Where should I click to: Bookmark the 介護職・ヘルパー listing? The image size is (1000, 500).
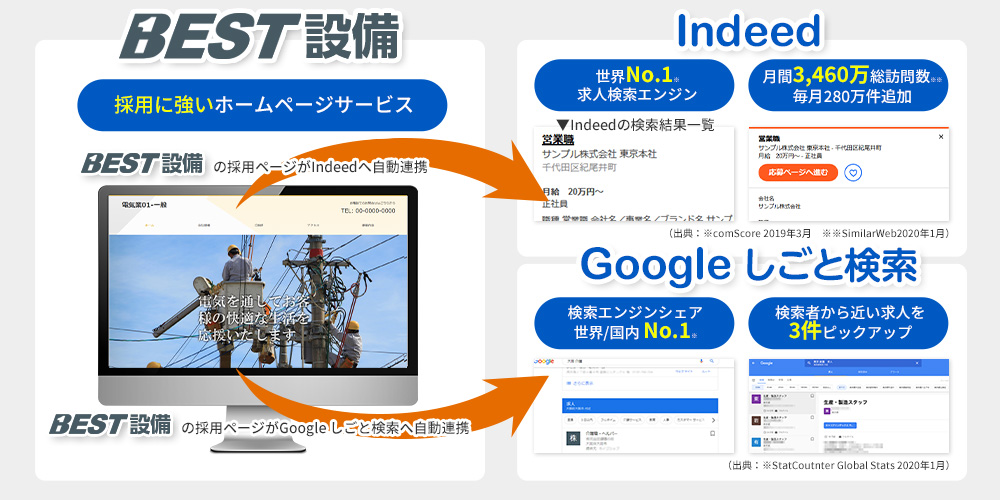(712, 433)
